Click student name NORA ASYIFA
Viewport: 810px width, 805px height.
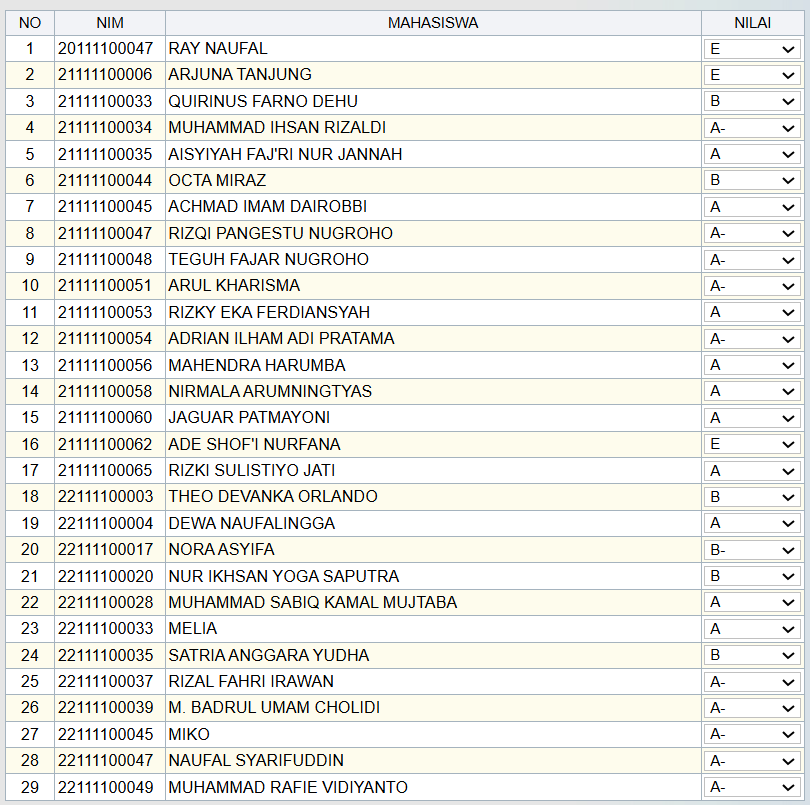(x=222, y=549)
